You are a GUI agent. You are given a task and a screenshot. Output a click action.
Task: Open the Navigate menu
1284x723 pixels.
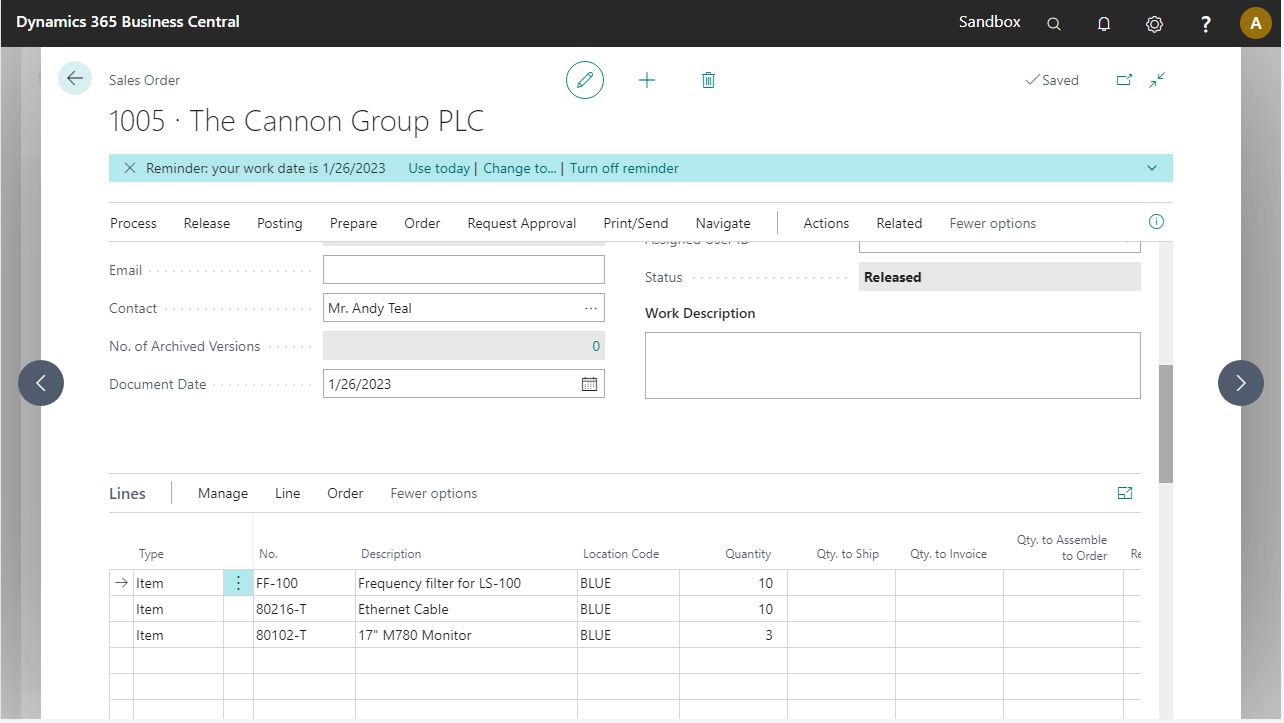pyautogui.click(x=723, y=223)
